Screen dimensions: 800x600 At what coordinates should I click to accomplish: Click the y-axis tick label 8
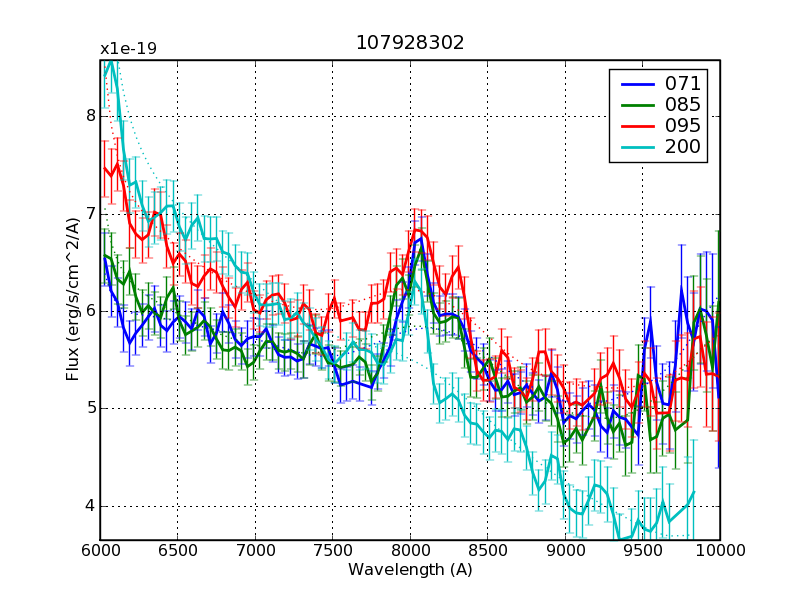tap(89, 115)
